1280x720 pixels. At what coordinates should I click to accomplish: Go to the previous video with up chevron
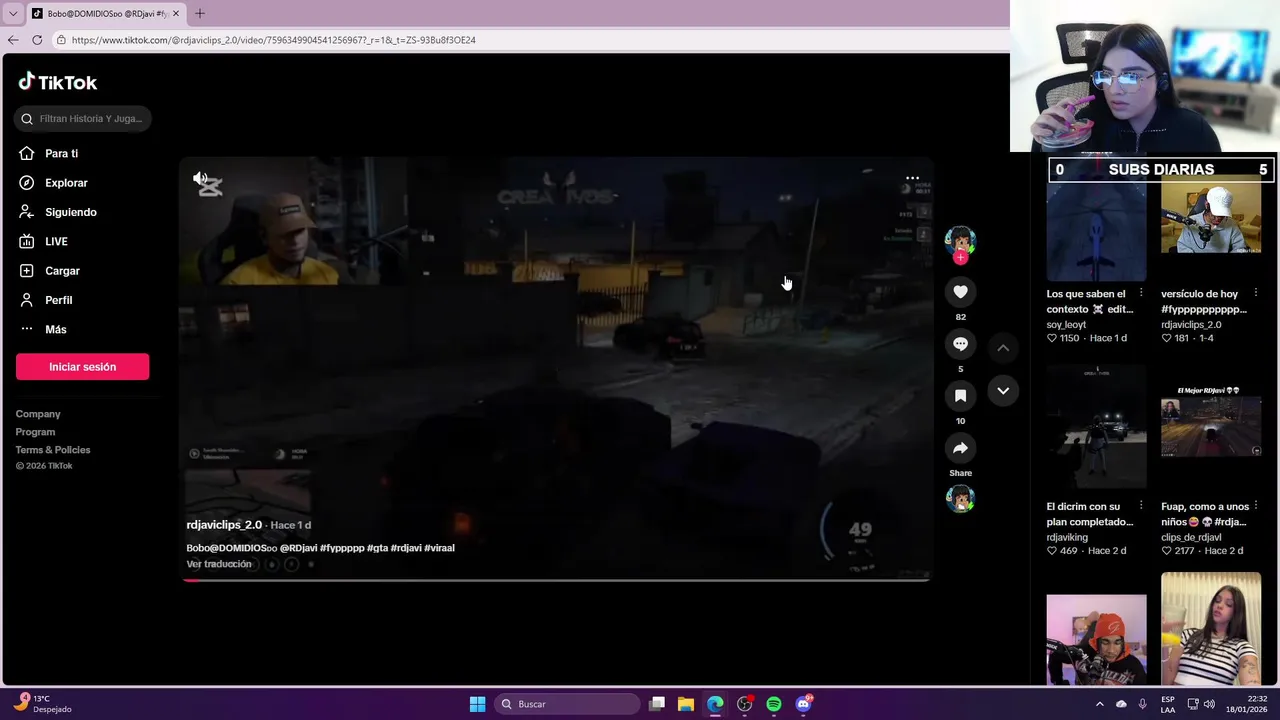click(1003, 347)
